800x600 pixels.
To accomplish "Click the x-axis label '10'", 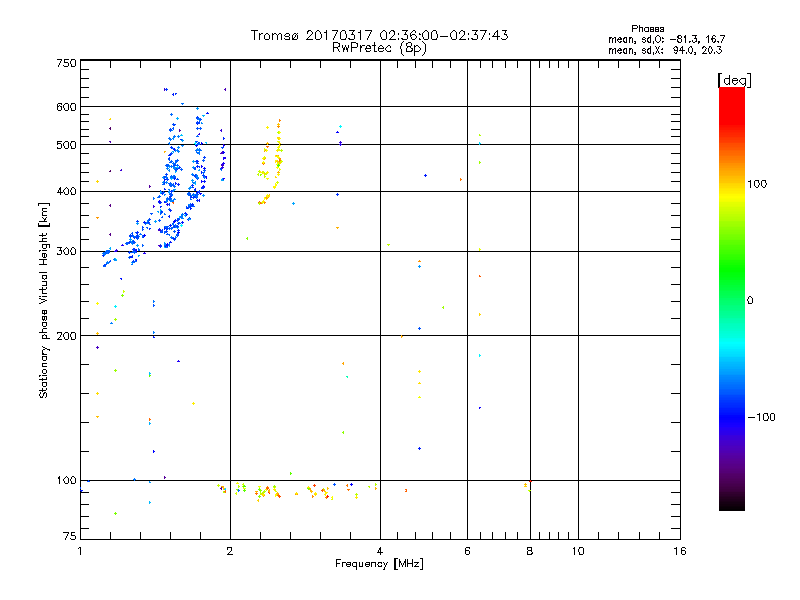I will point(578,551).
